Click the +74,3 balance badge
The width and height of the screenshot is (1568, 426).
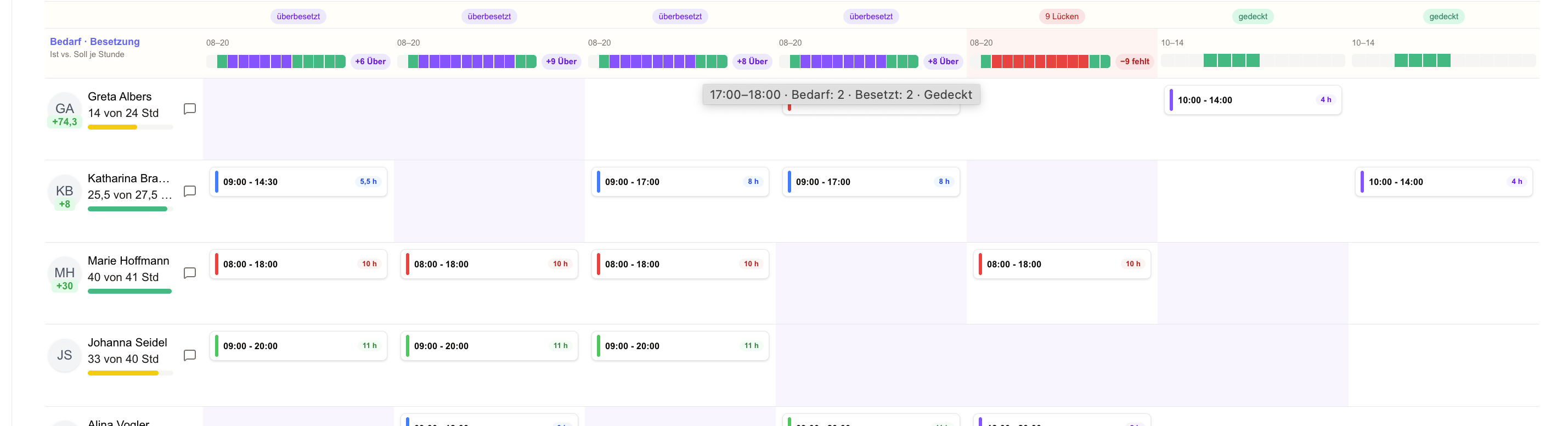point(65,122)
